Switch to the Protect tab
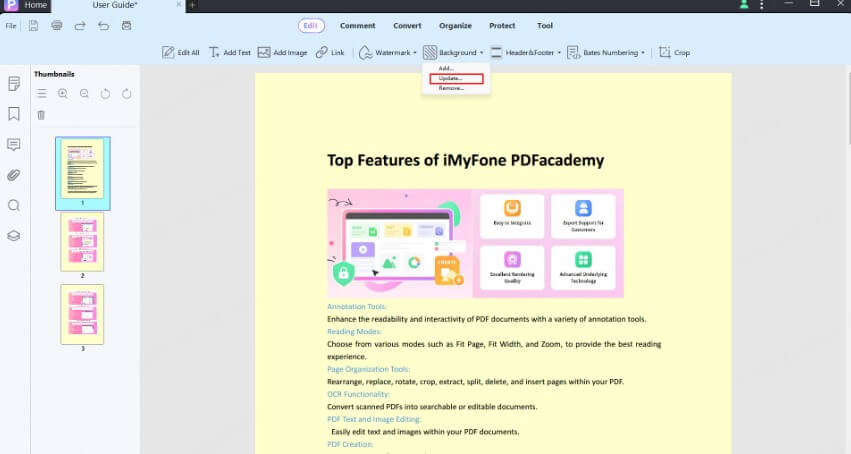This screenshot has height=454, width=851. [x=502, y=25]
